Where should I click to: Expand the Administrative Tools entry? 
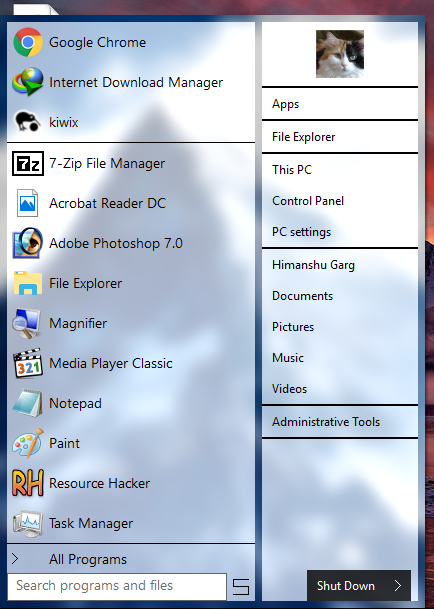click(x=340, y=422)
